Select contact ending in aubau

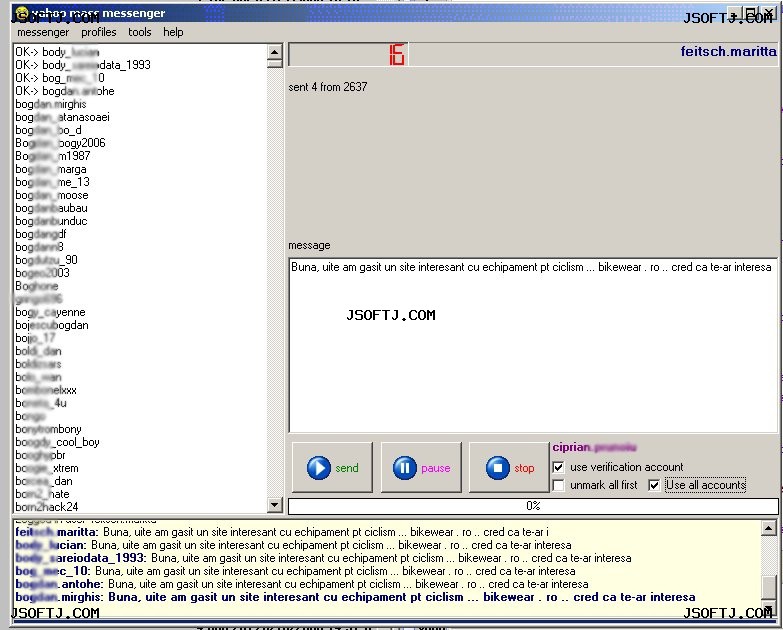(x=51, y=208)
